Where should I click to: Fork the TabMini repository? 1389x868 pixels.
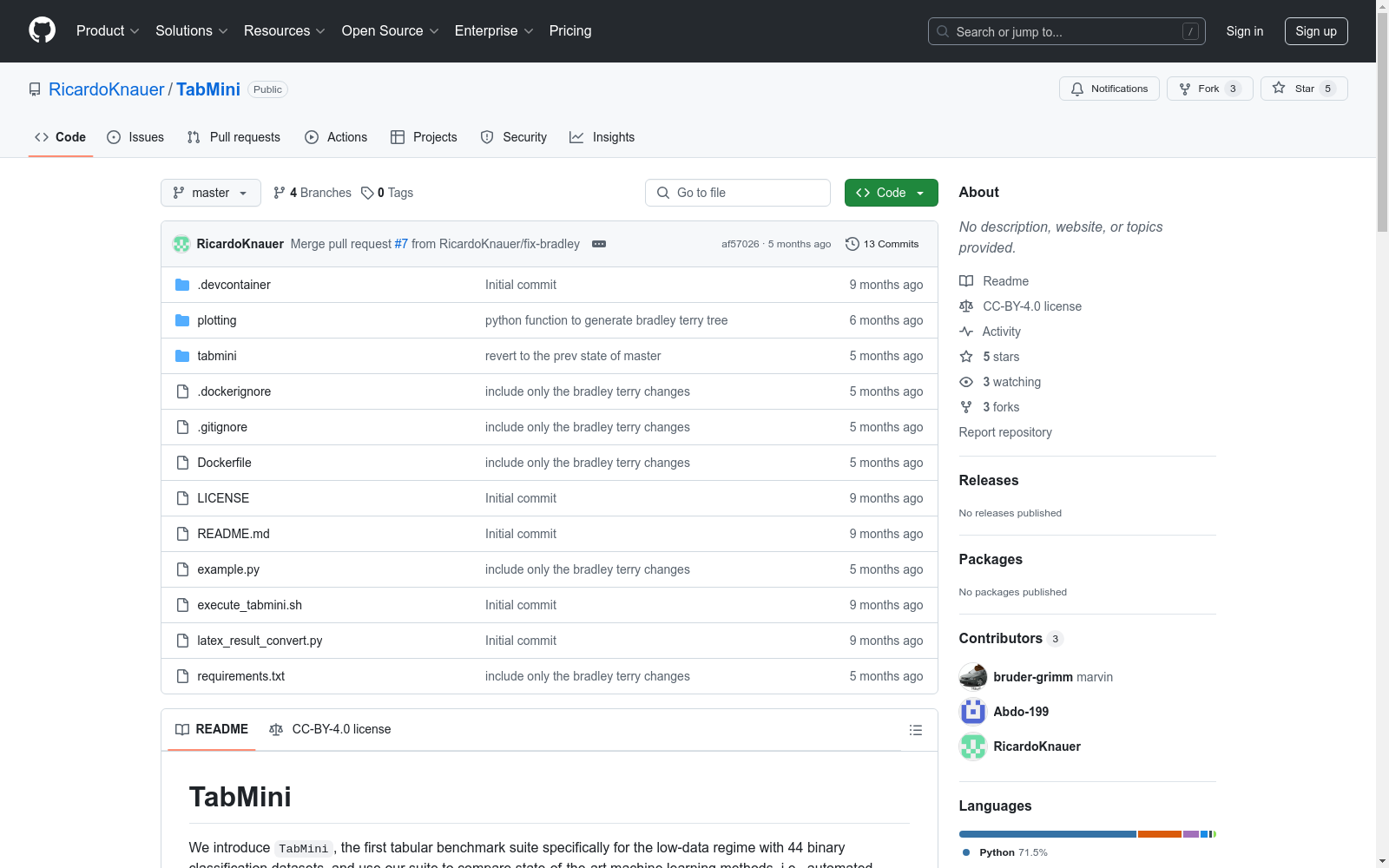[x=1209, y=89]
